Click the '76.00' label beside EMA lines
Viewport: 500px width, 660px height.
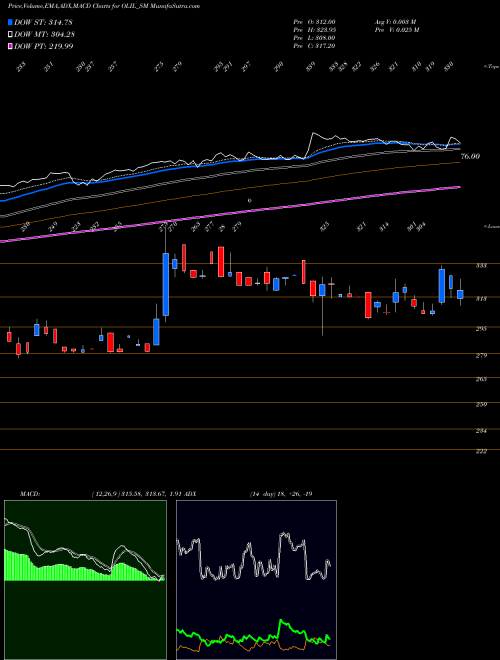click(471, 156)
